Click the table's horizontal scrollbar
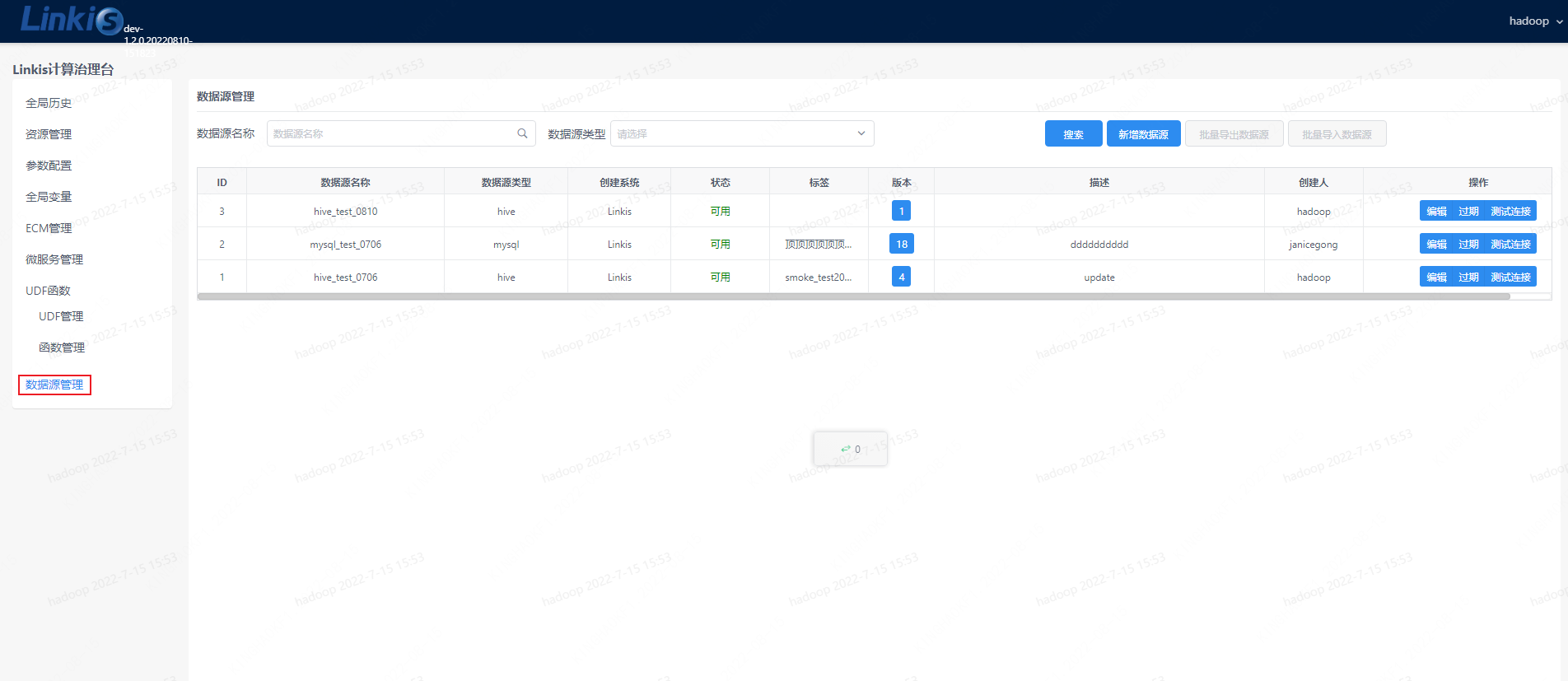 pos(853,296)
